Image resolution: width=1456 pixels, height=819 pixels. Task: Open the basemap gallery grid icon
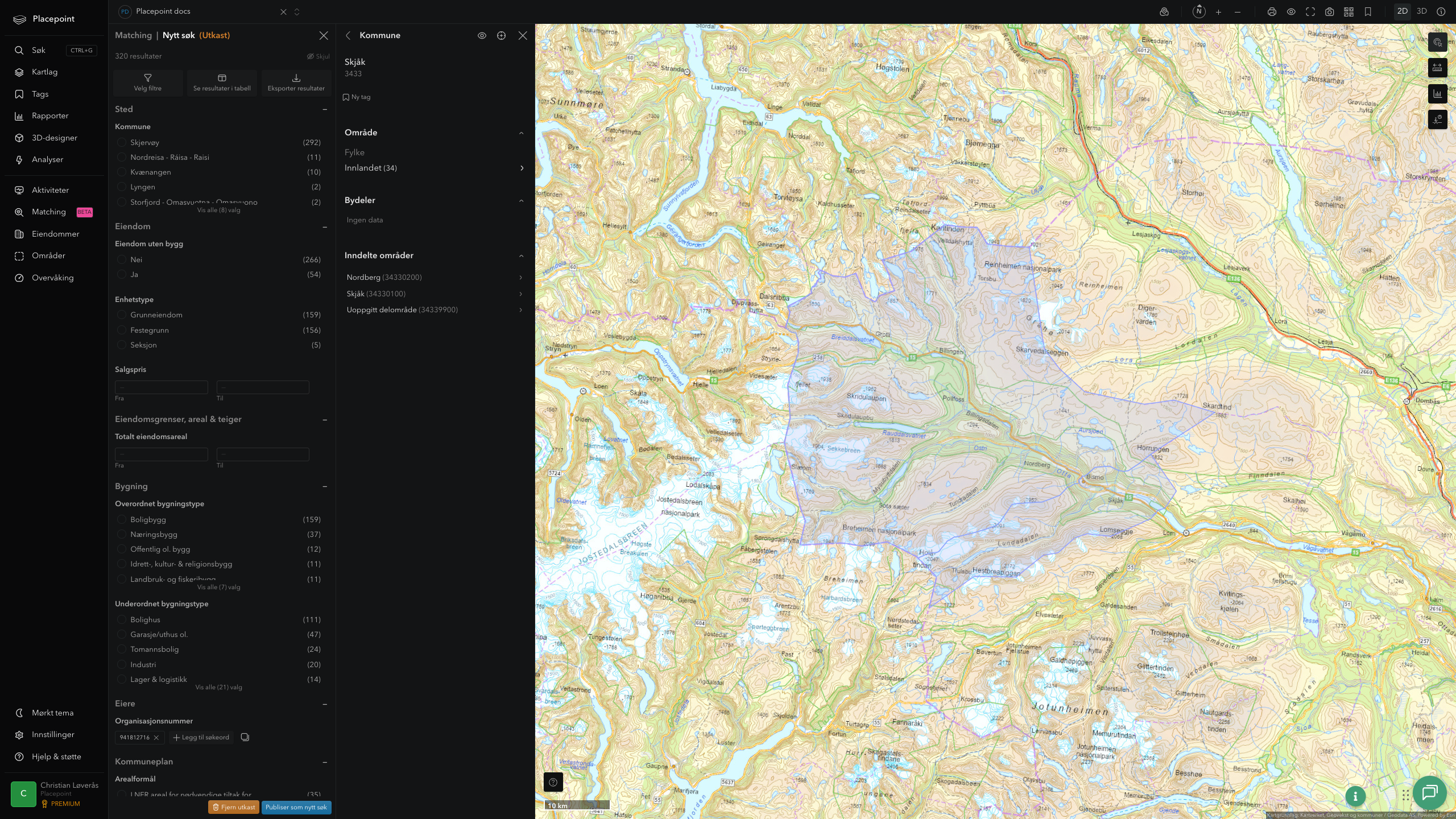coord(1349,12)
